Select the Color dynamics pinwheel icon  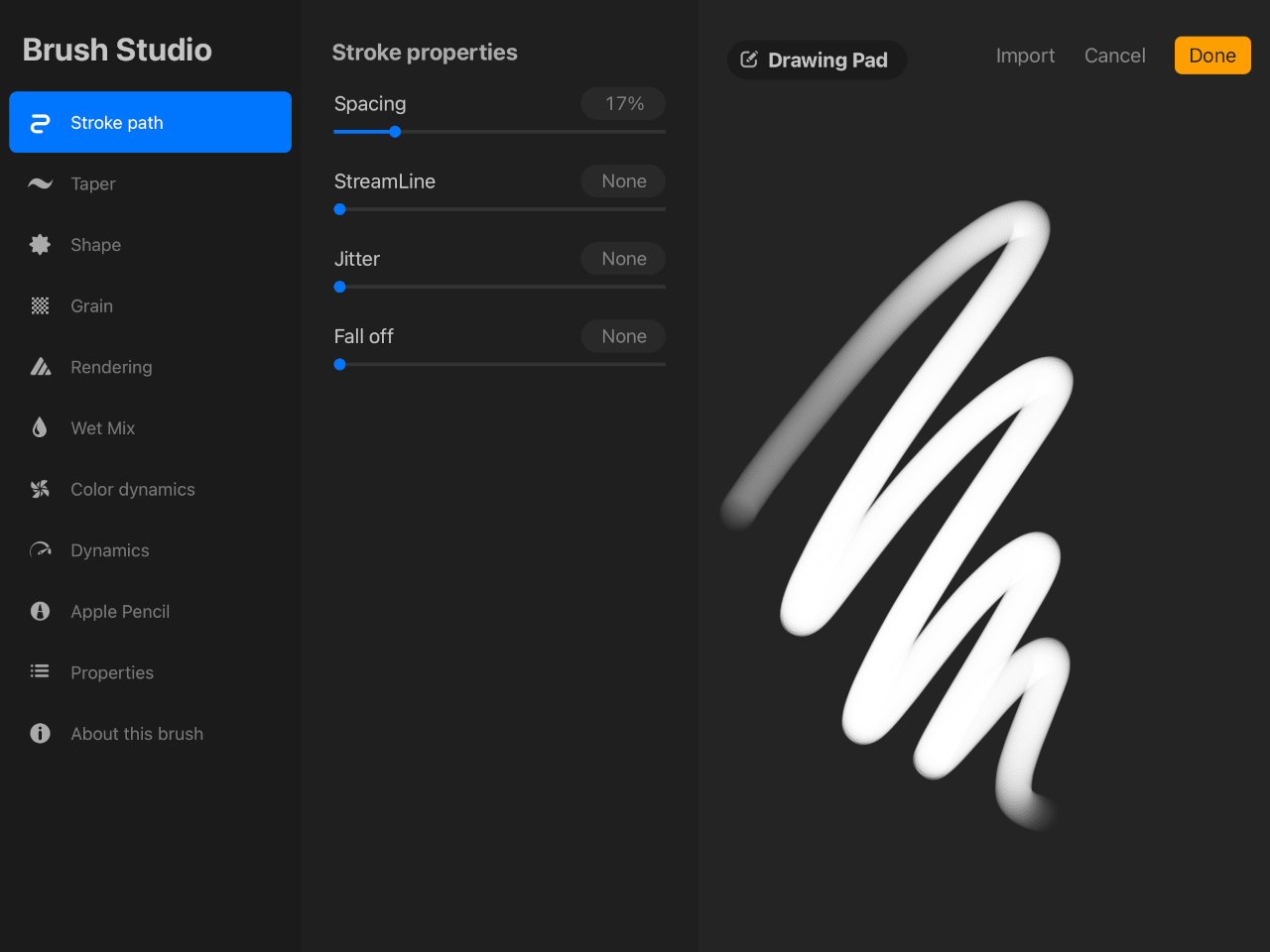39,489
